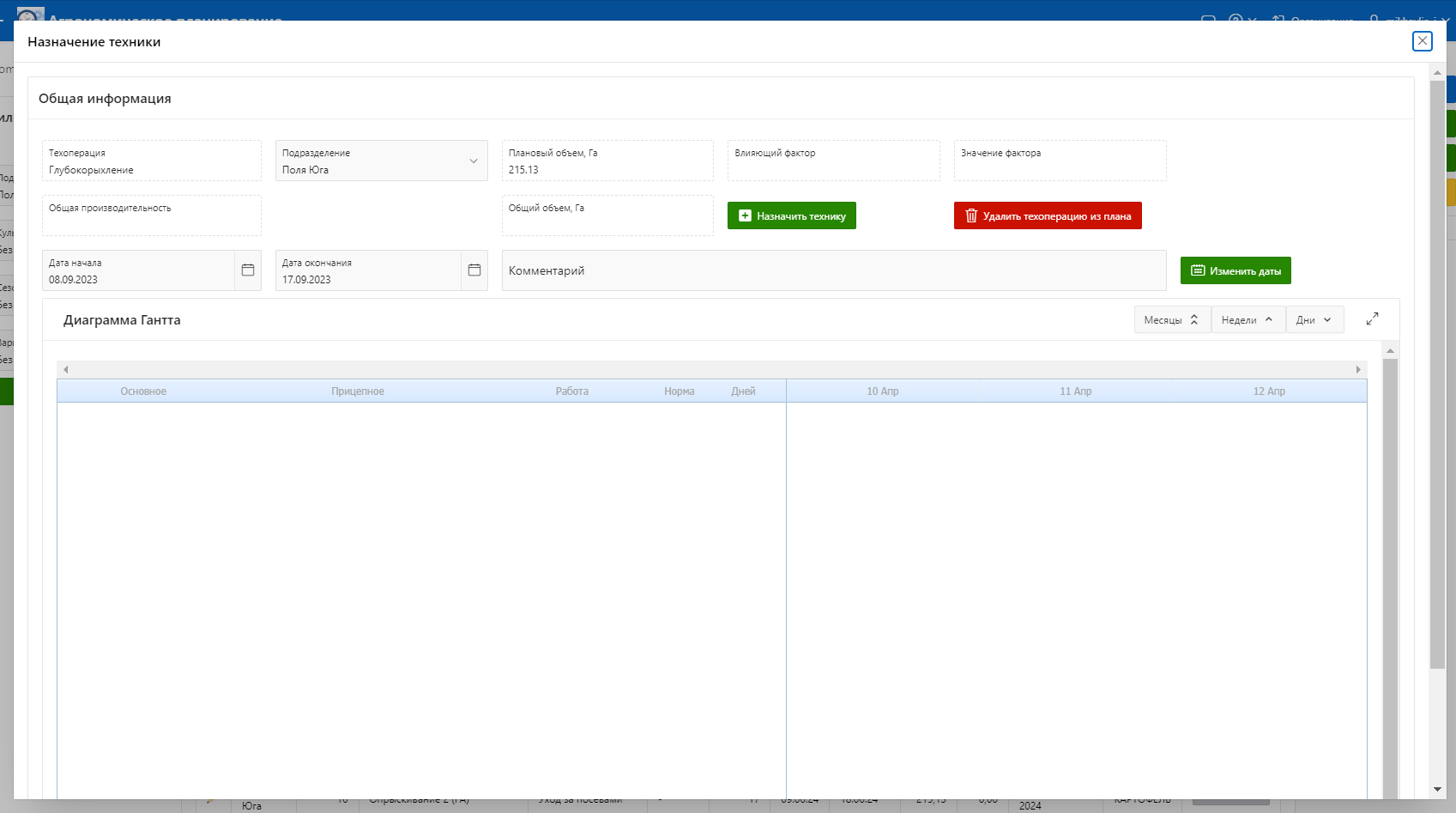Select the Прицепное column header
Screen dimensions: 1456x813
(x=358, y=391)
